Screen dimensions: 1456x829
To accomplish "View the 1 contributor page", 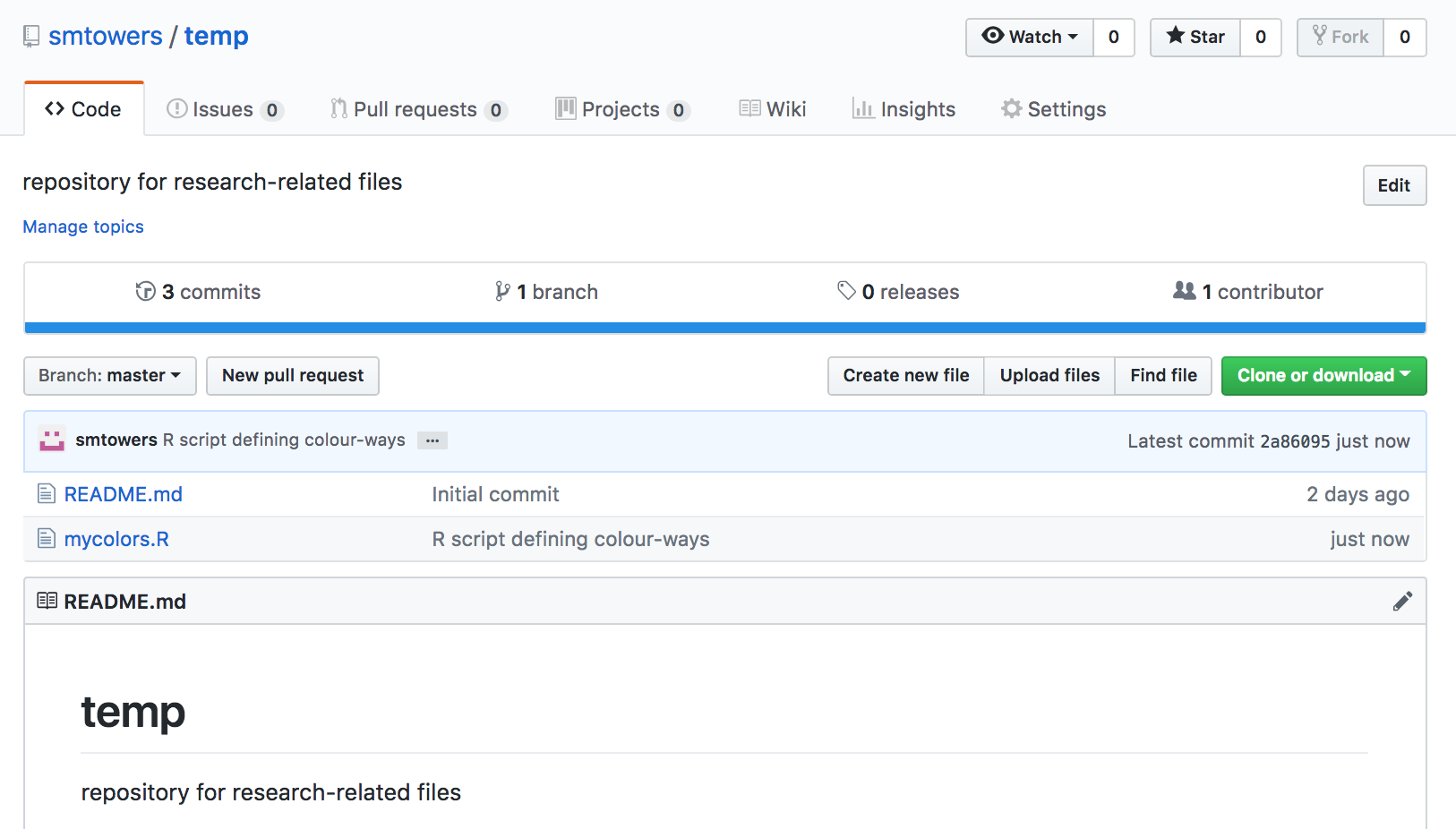I will point(1248,292).
